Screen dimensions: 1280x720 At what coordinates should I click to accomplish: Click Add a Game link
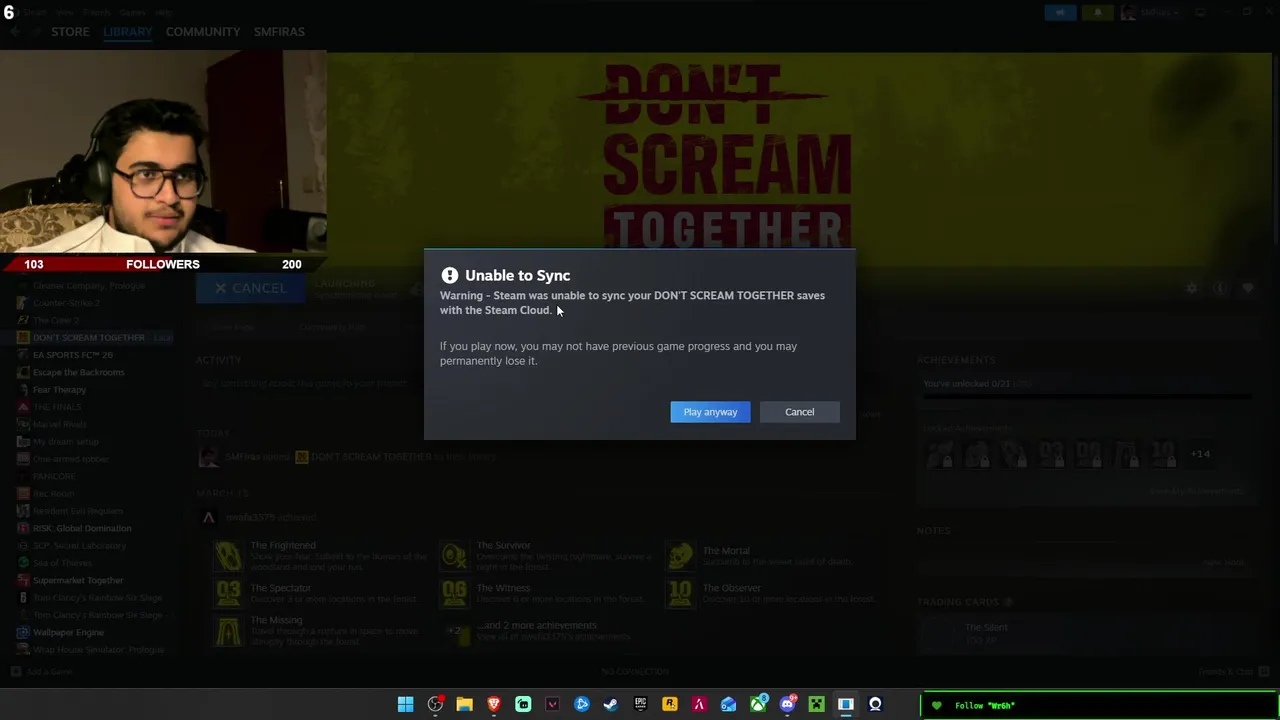[42, 672]
